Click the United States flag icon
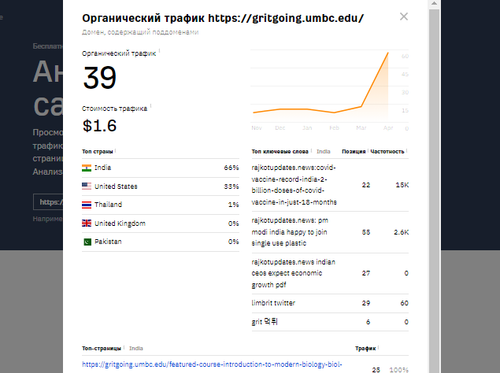The width and height of the screenshot is (500, 373). (x=86, y=186)
